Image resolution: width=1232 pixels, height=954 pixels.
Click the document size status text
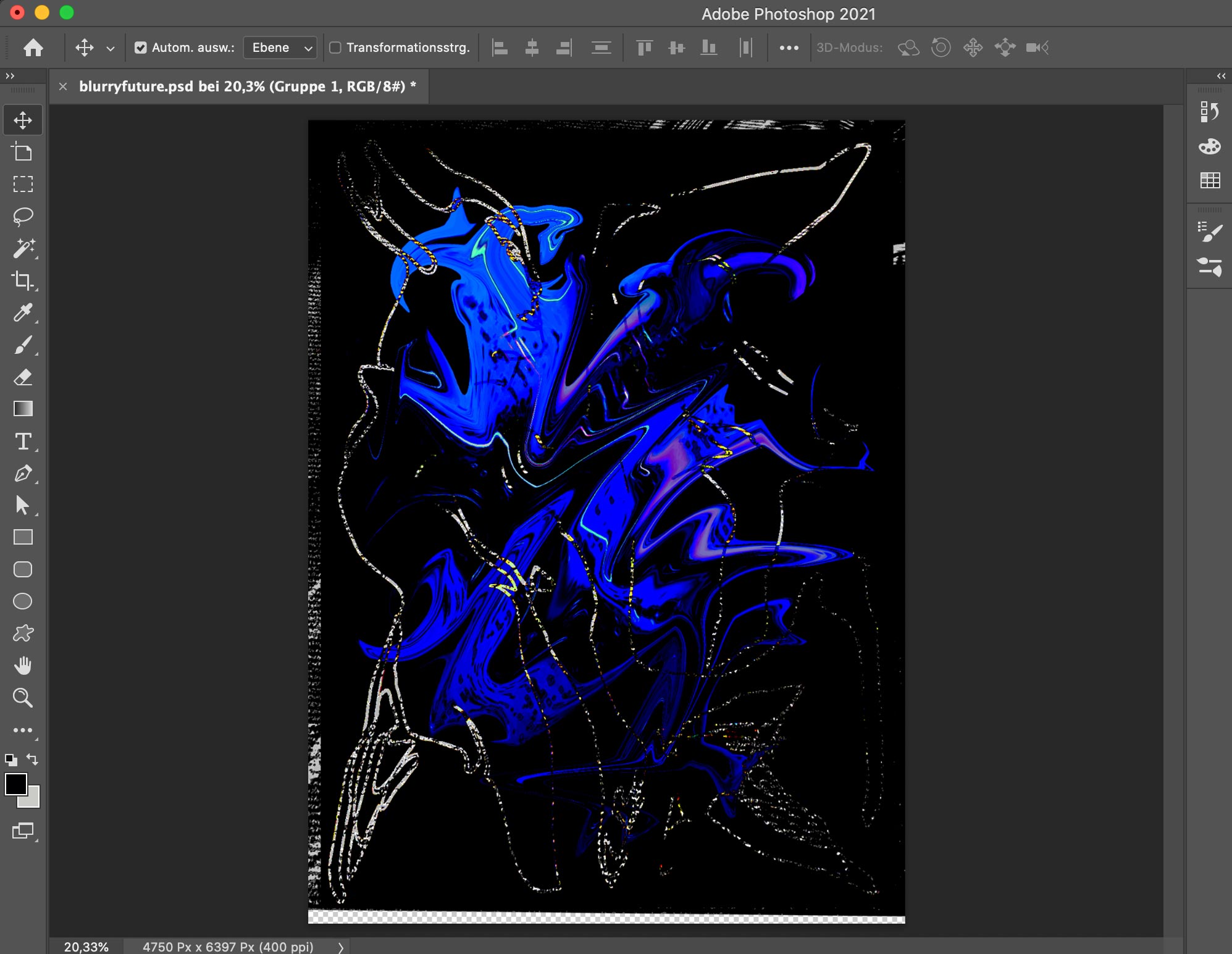coord(228,947)
